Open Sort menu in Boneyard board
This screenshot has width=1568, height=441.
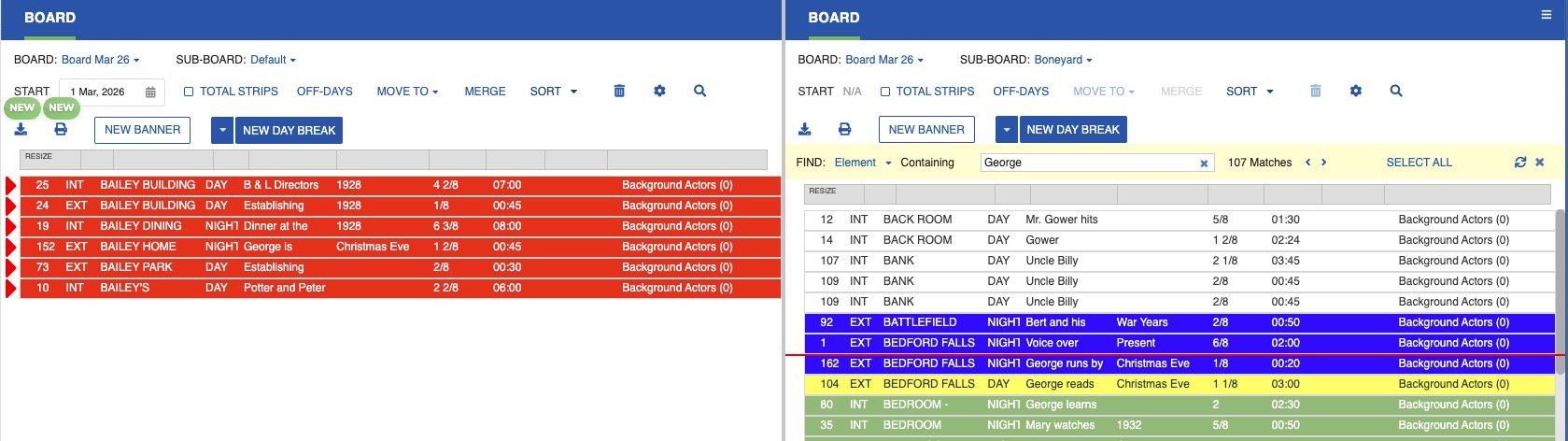point(1249,92)
